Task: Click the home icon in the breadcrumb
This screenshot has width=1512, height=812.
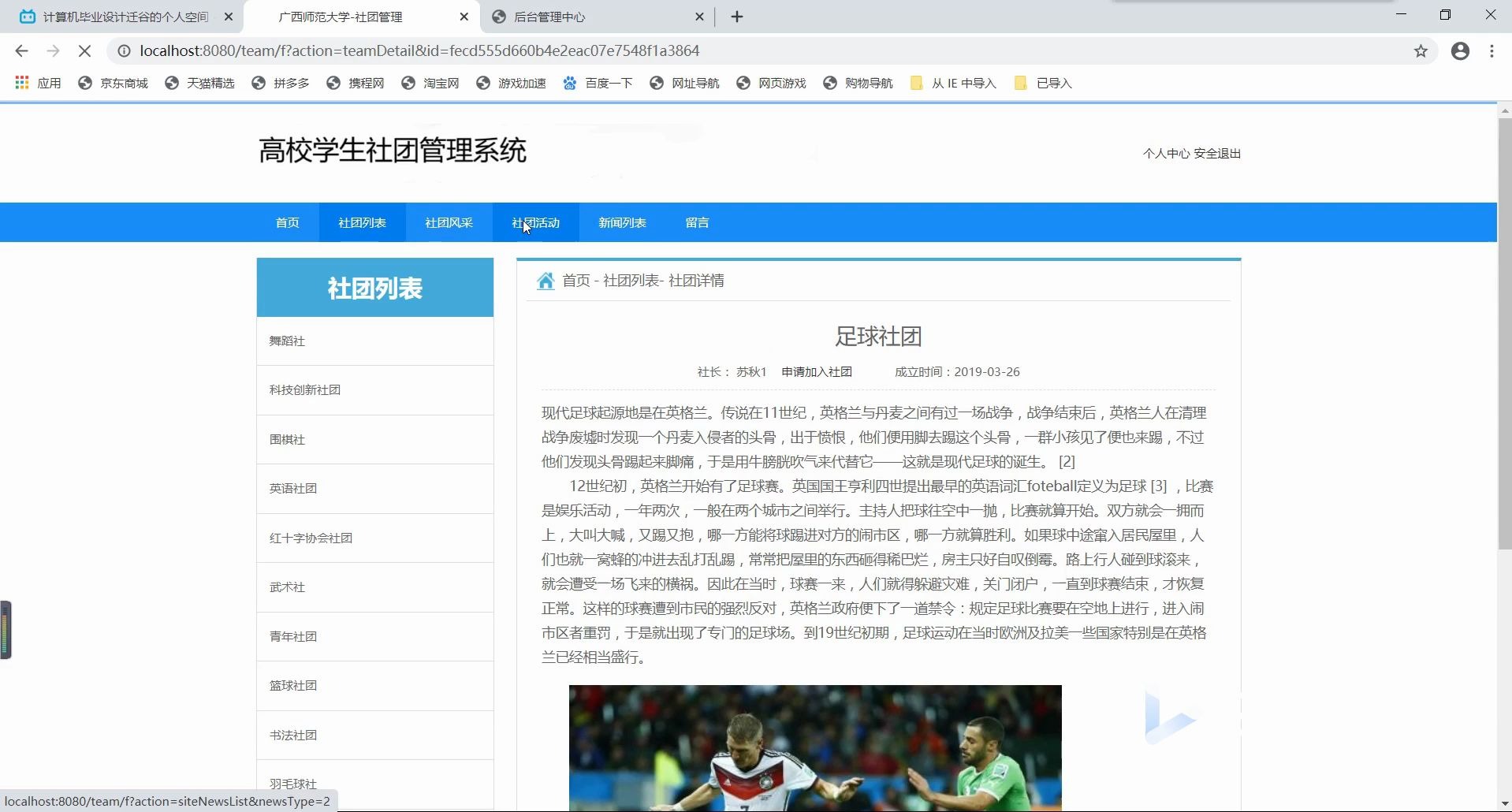Action: coord(546,281)
